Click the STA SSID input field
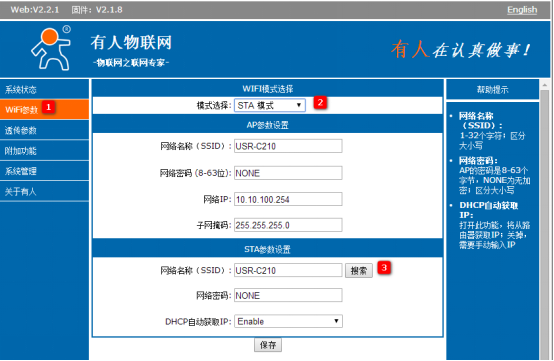 [288, 270]
